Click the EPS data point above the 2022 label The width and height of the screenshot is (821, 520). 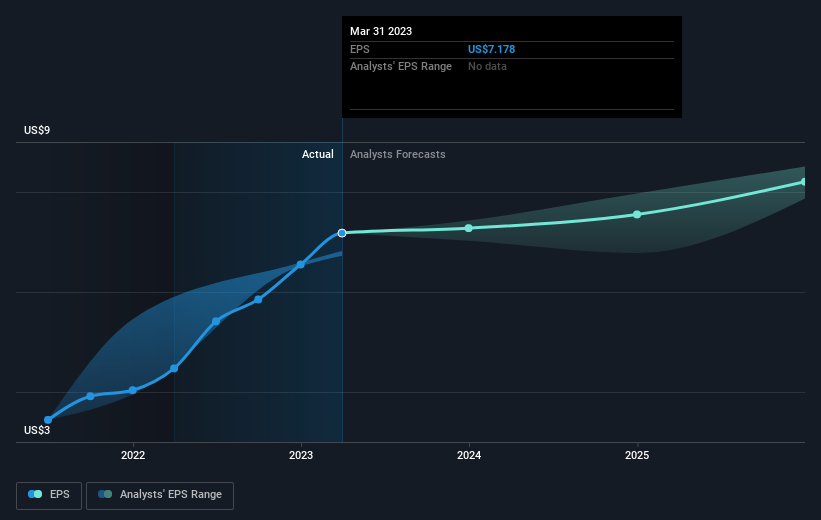[133, 390]
